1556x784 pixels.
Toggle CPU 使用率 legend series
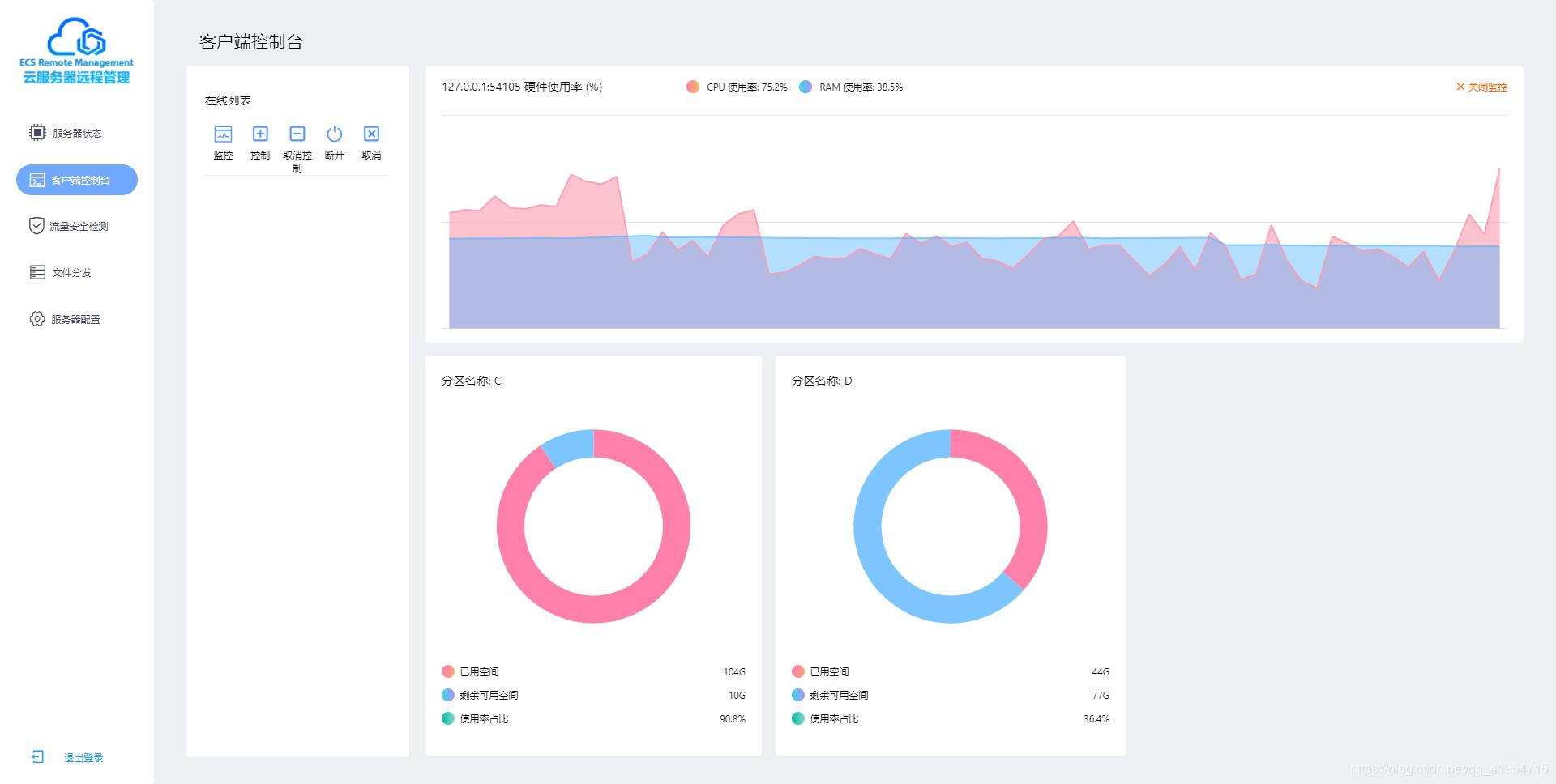click(737, 87)
